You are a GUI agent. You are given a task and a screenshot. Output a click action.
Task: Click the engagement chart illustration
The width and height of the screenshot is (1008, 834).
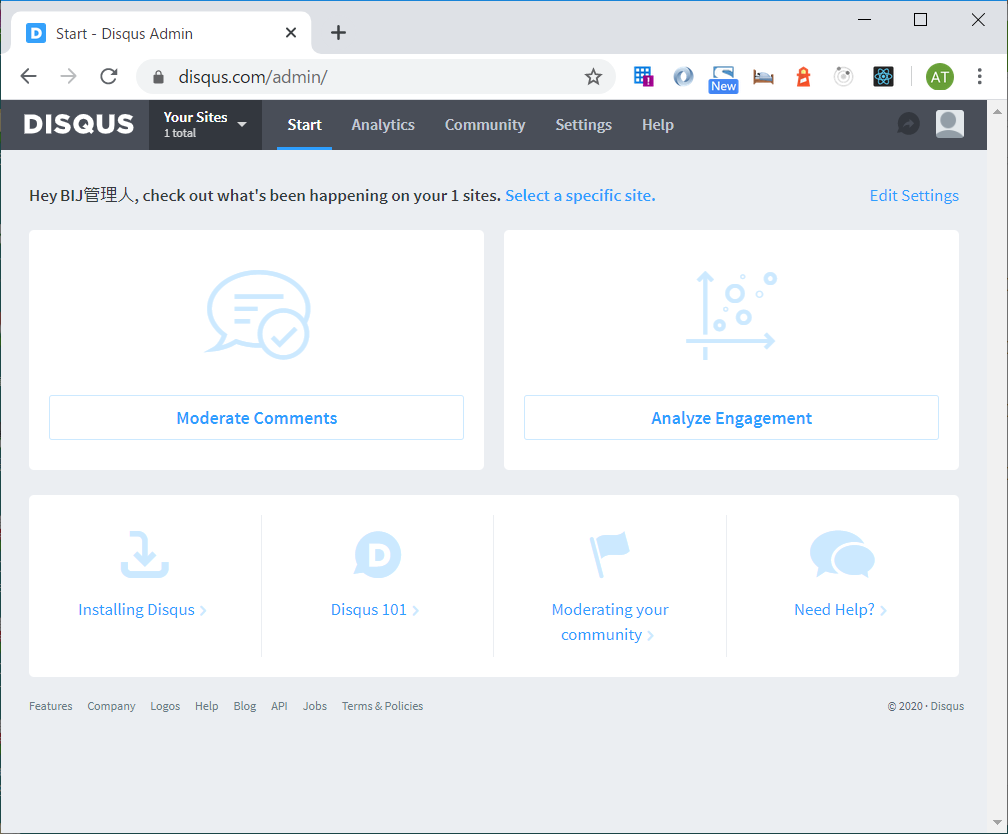click(732, 314)
